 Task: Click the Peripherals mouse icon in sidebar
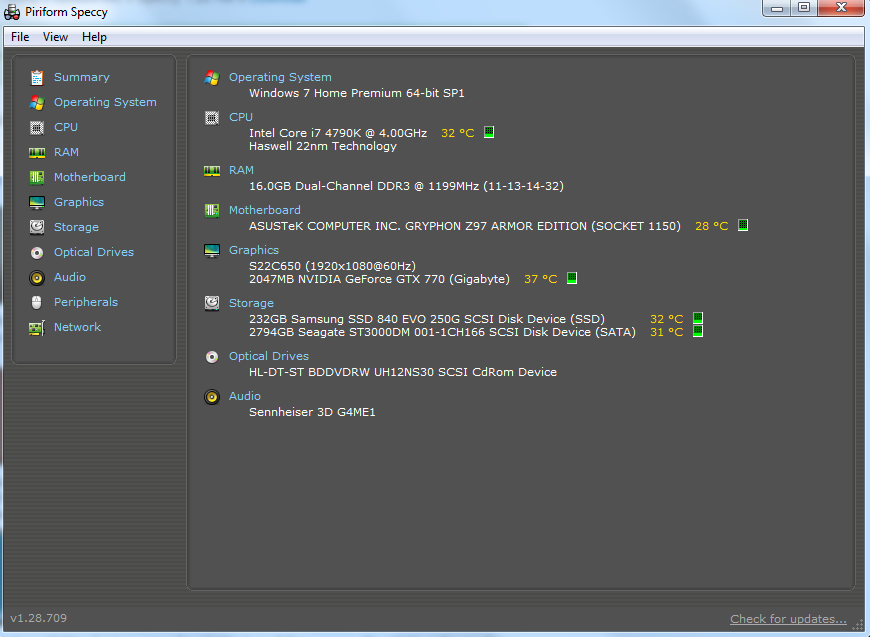(37, 302)
